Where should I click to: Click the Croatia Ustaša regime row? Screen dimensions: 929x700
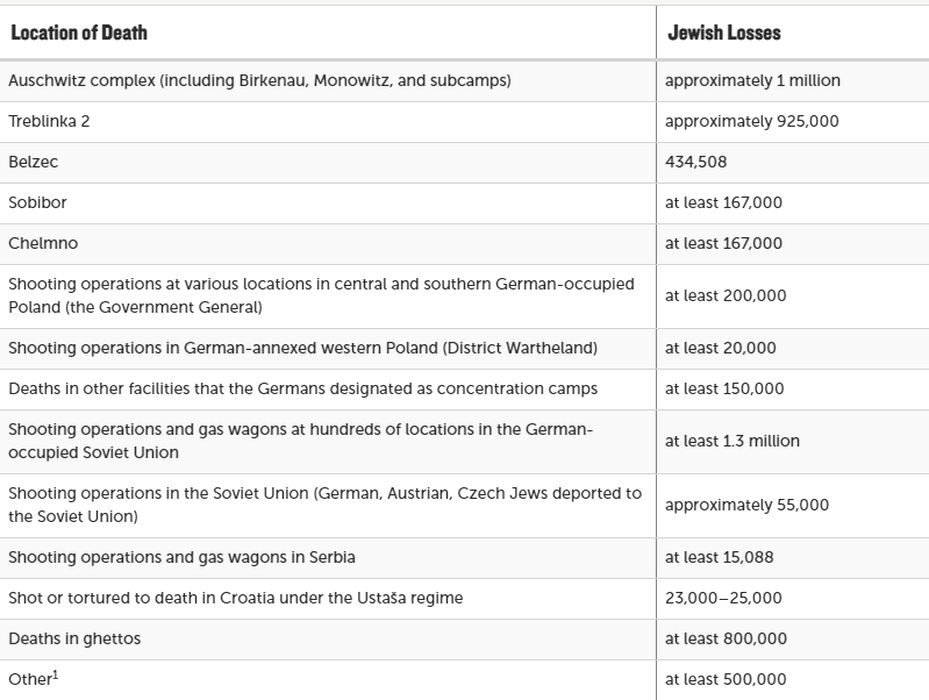(x=235, y=598)
